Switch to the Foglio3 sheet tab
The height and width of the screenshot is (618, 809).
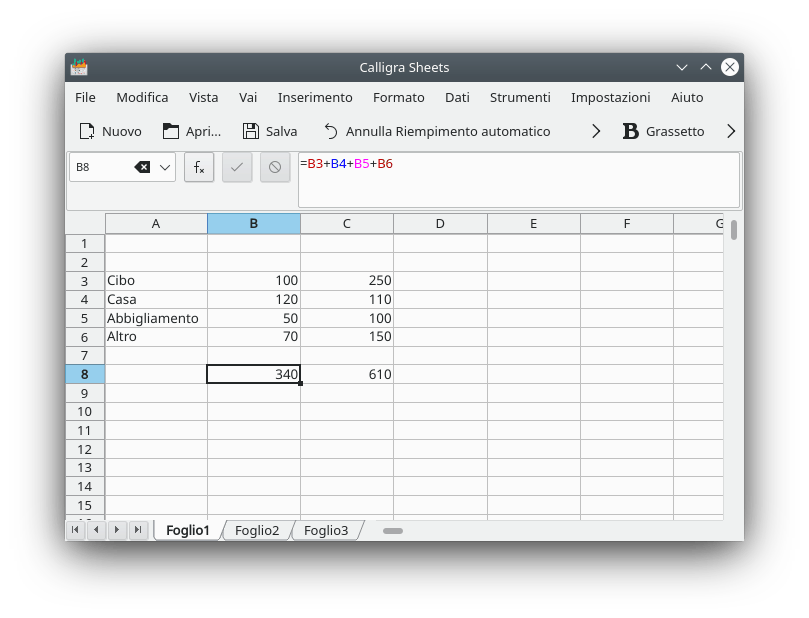(326, 530)
